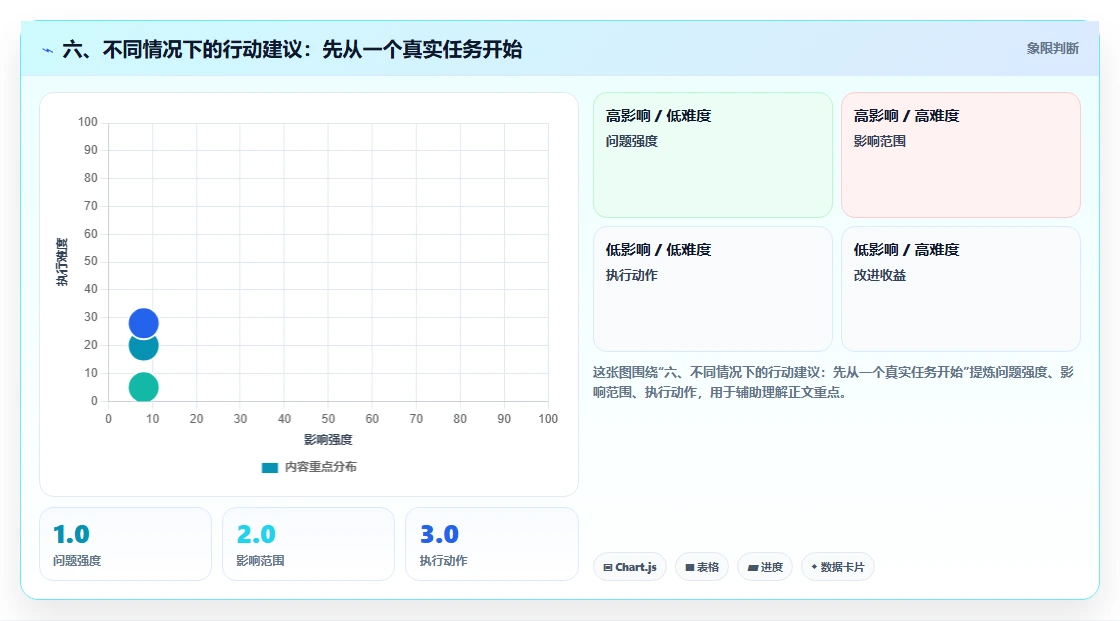
Task: Click the bar icon in 进度 chip
Action: [x=753, y=568]
